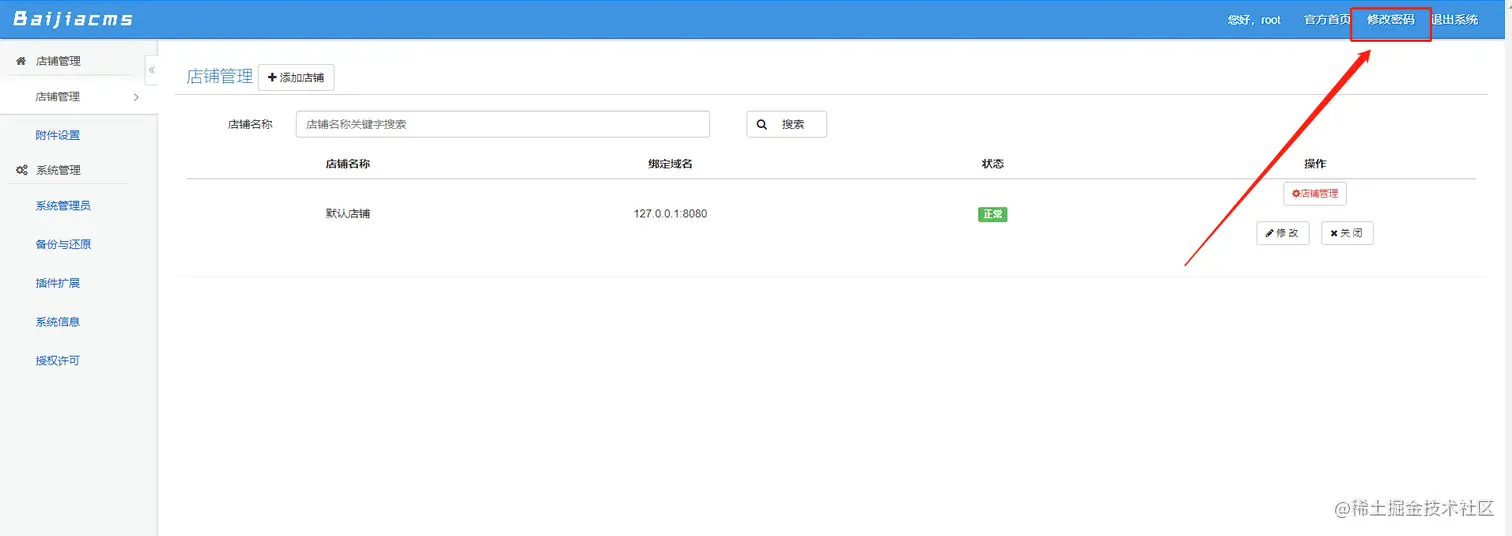This screenshot has height=536, width=1512.
Task: Expand the 店铺管理 submenu chevron
Action: point(136,97)
